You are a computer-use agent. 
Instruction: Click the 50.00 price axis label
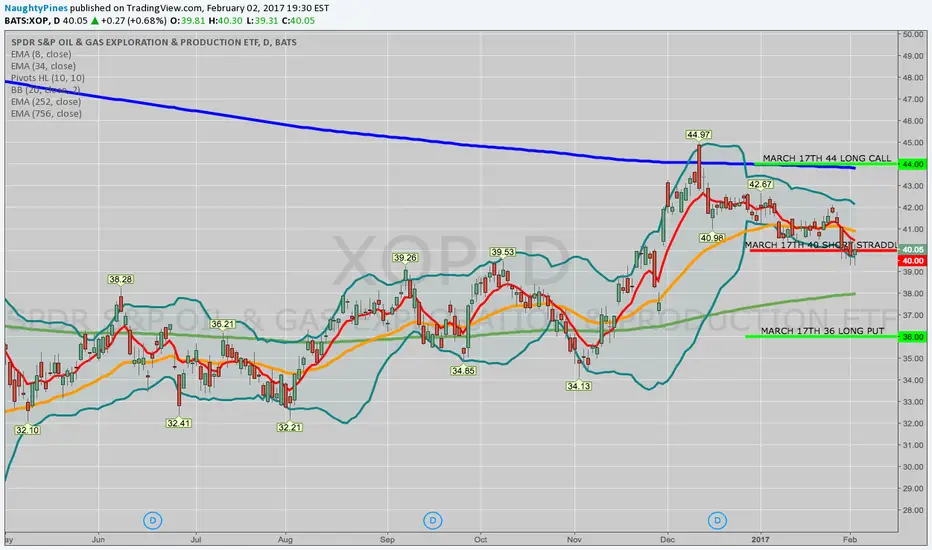913,34
